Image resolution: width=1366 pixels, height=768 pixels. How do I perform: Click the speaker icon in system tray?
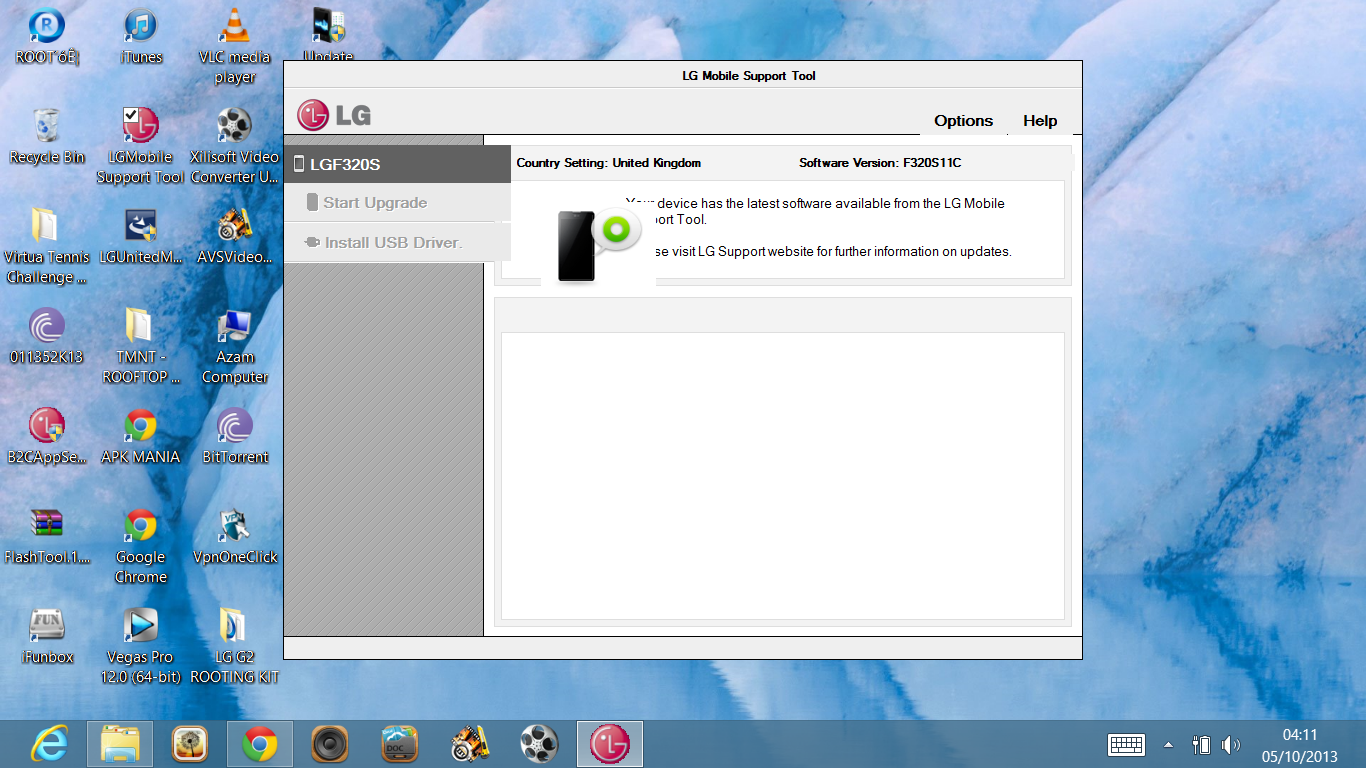click(x=1232, y=744)
